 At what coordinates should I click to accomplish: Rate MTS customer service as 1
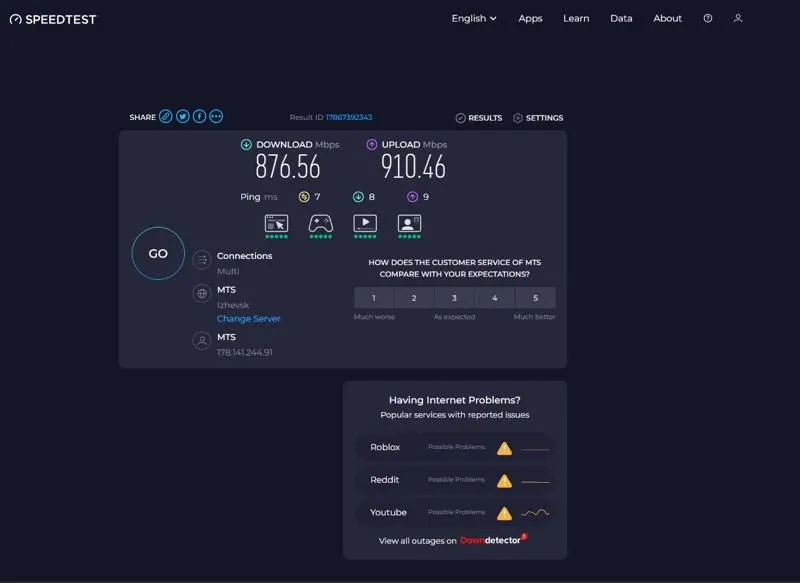pos(374,298)
